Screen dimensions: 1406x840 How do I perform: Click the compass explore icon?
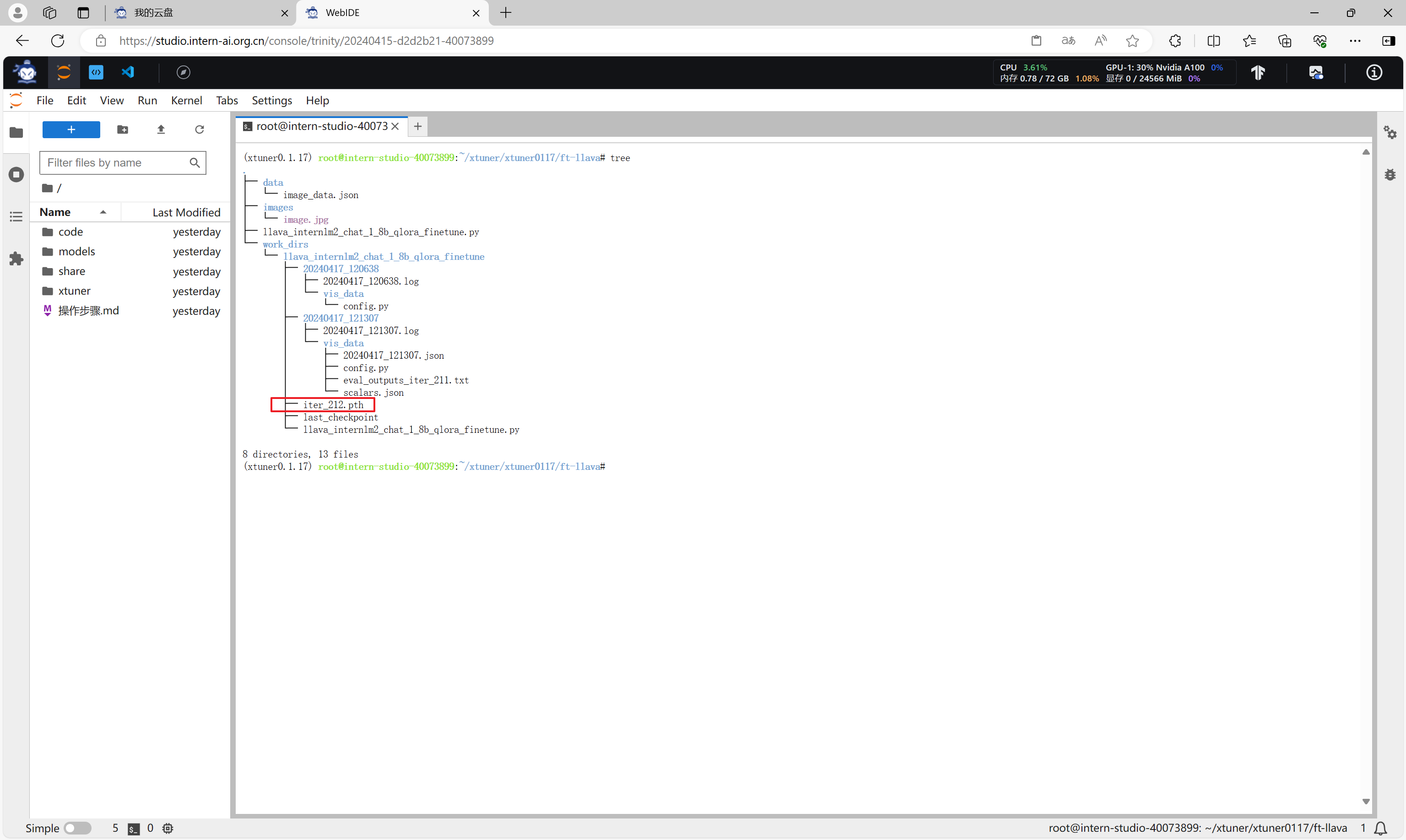click(x=184, y=72)
